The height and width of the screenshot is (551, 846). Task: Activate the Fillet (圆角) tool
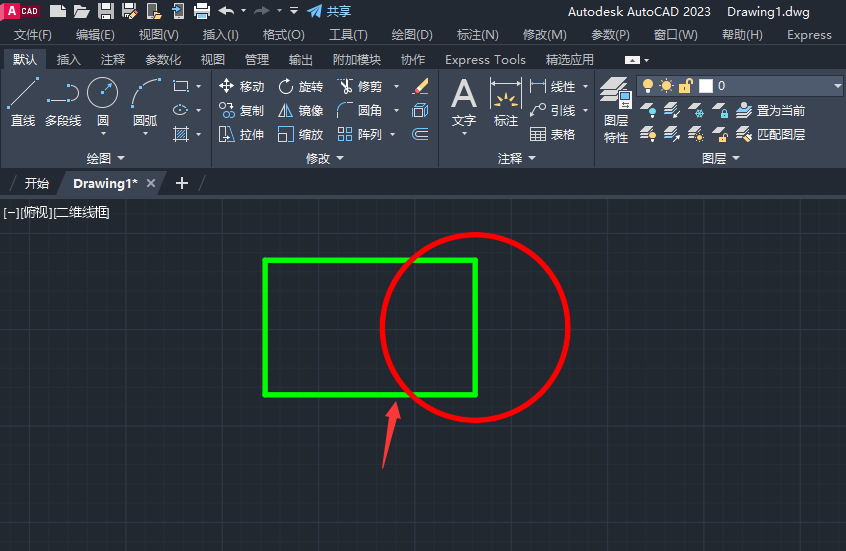coord(360,111)
